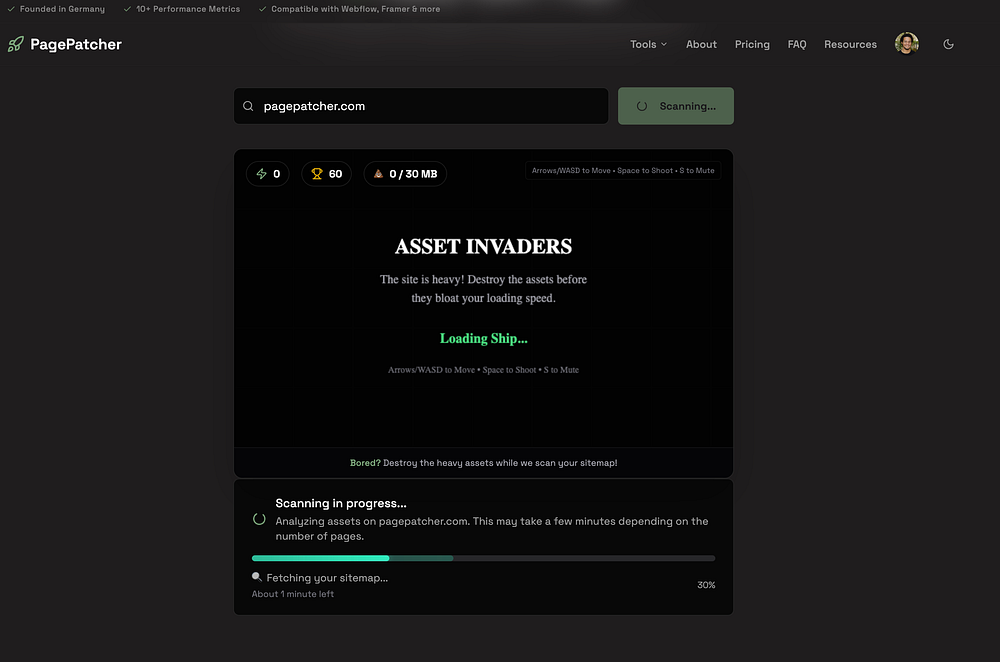Click the Scanning... button
Screen dimensions: 1000x662
[x=675, y=106]
